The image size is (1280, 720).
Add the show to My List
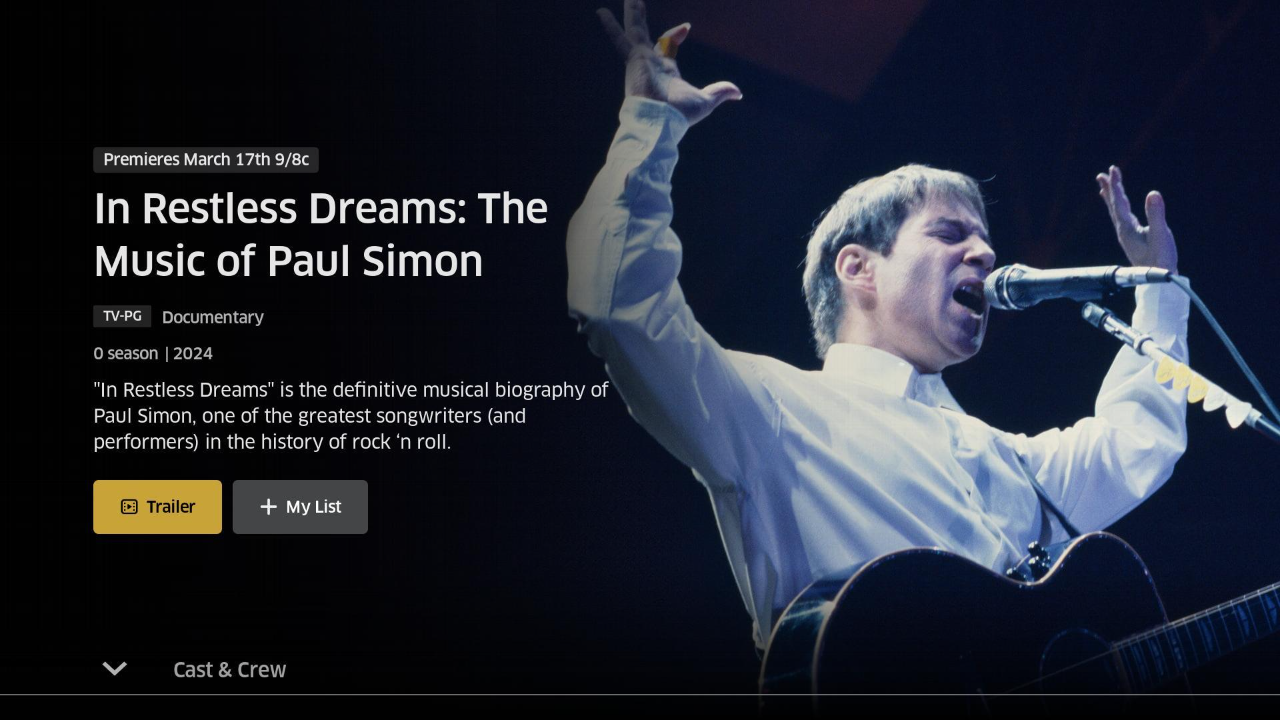coord(300,507)
